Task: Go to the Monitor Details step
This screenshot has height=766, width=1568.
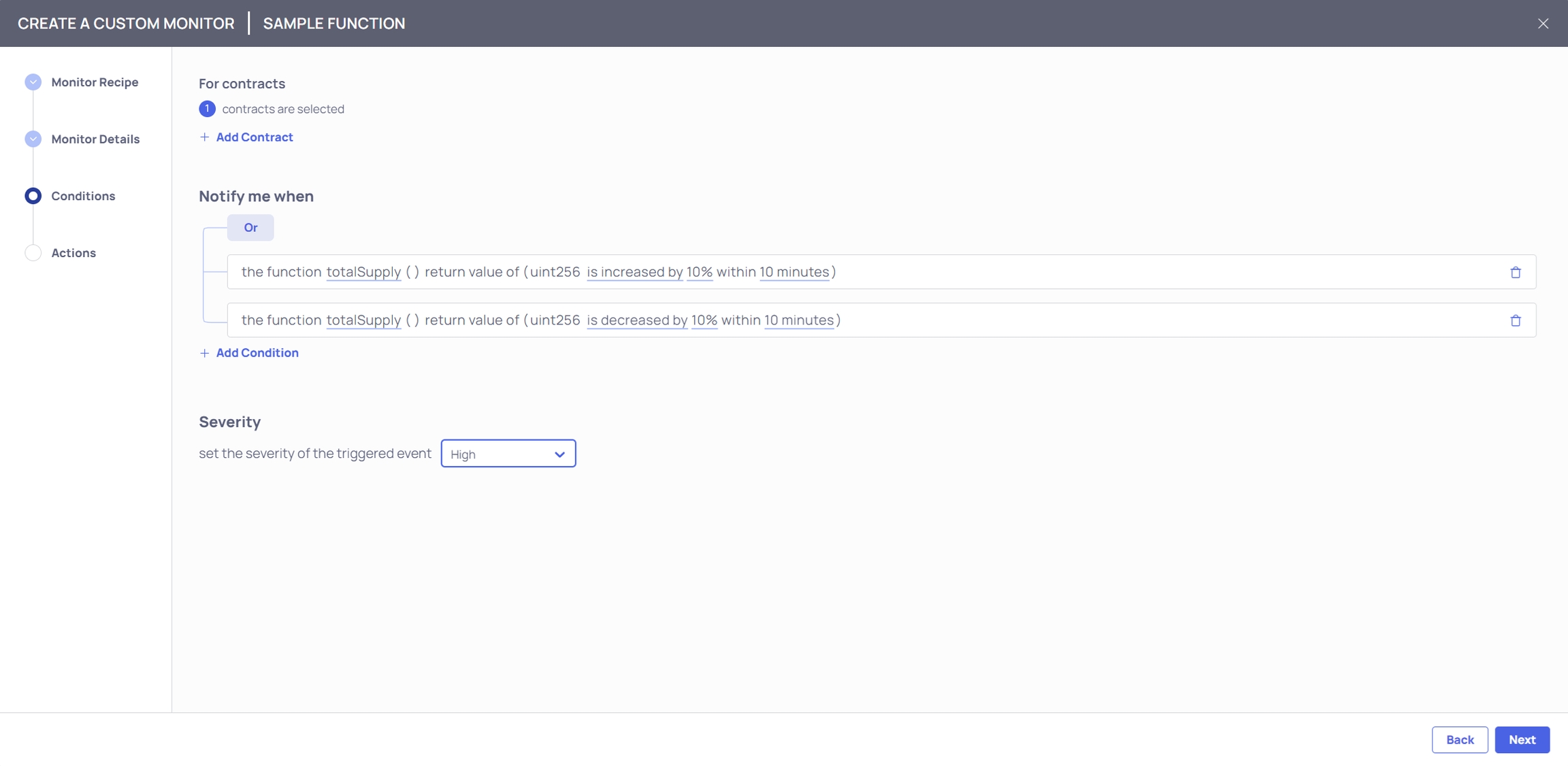Action: point(95,139)
